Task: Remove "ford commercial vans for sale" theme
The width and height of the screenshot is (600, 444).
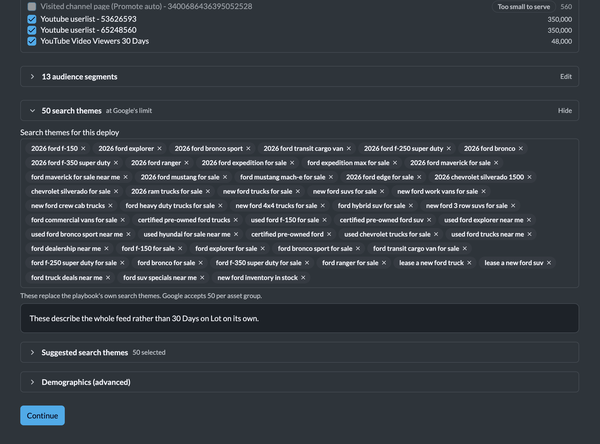Action: tap(122, 220)
